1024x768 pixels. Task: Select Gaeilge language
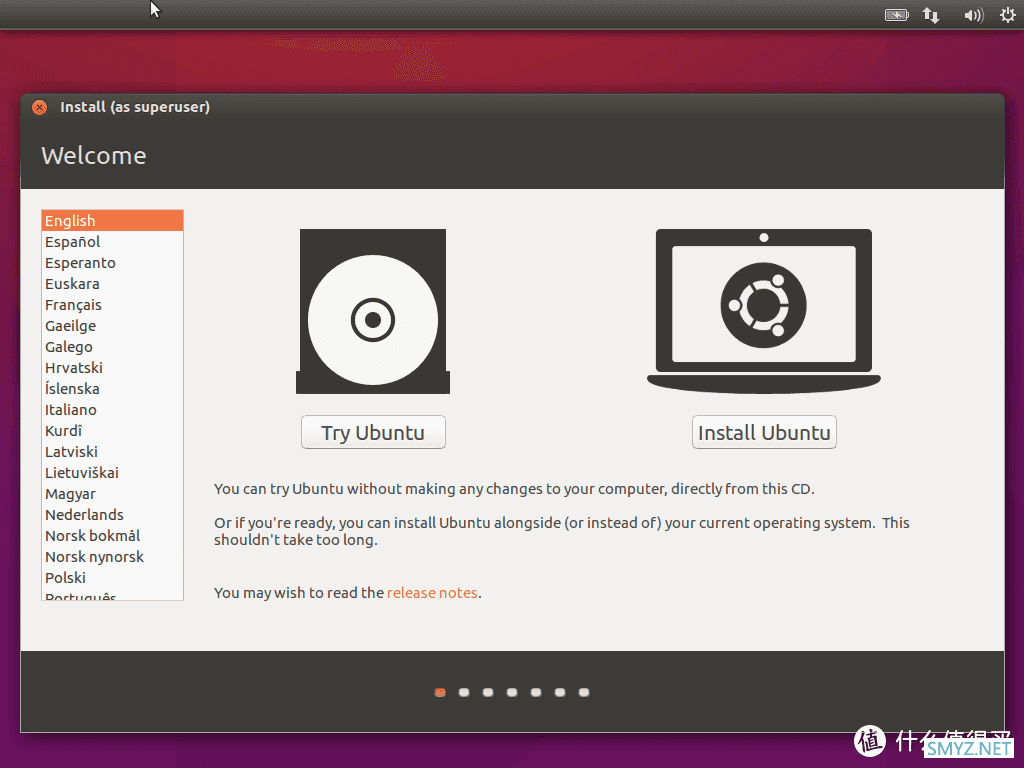112,325
